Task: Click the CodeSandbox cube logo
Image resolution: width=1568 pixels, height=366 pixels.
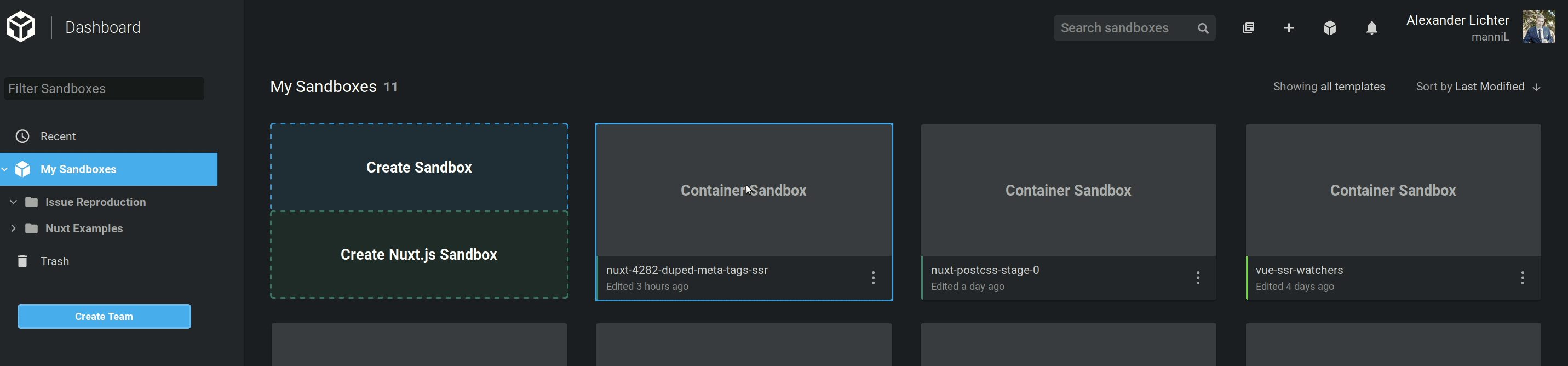Action: click(21, 27)
